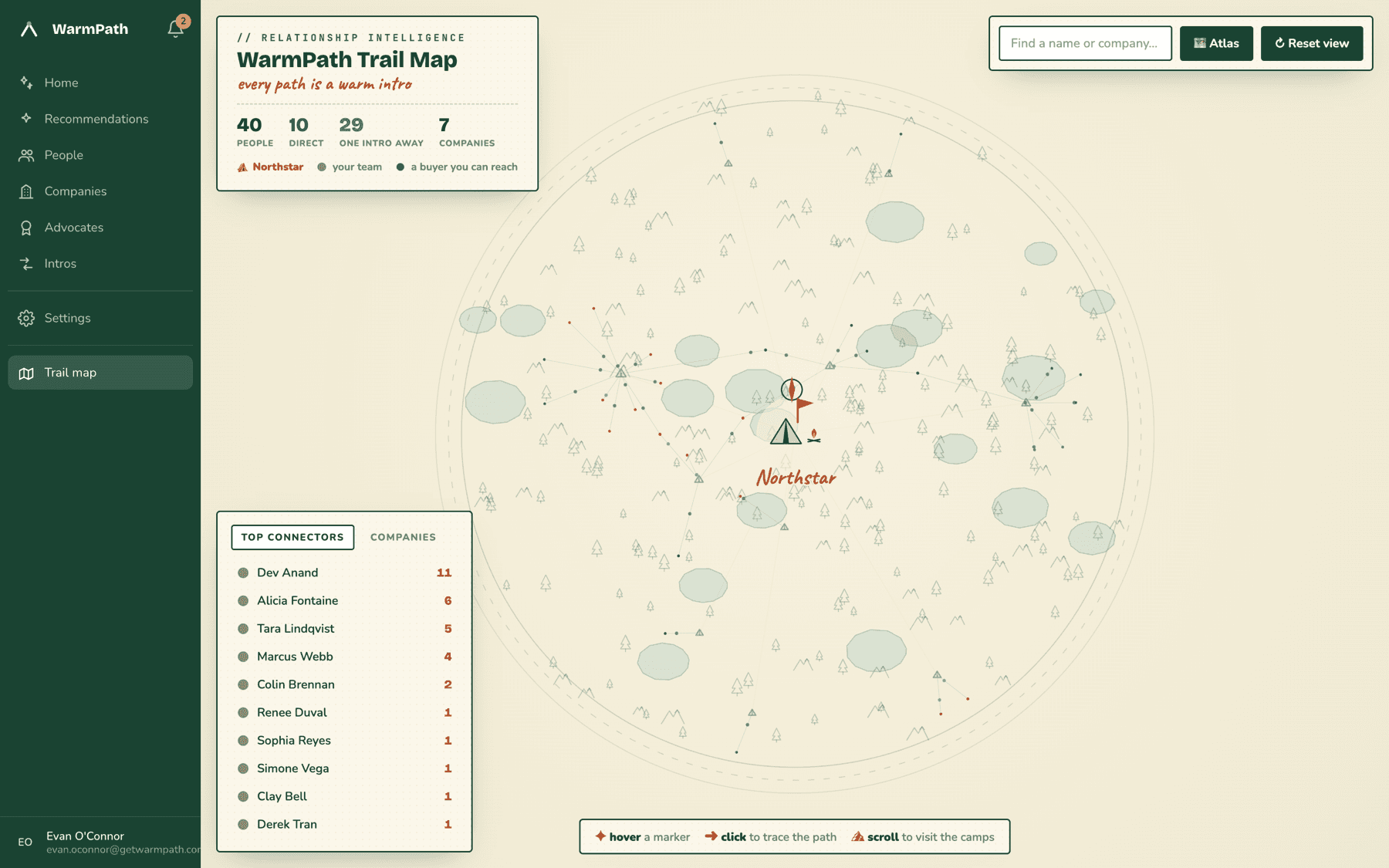This screenshot has height=868, width=1389.
Task: Select Renee Duval in connectors list
Action: [x=344, y=712]
